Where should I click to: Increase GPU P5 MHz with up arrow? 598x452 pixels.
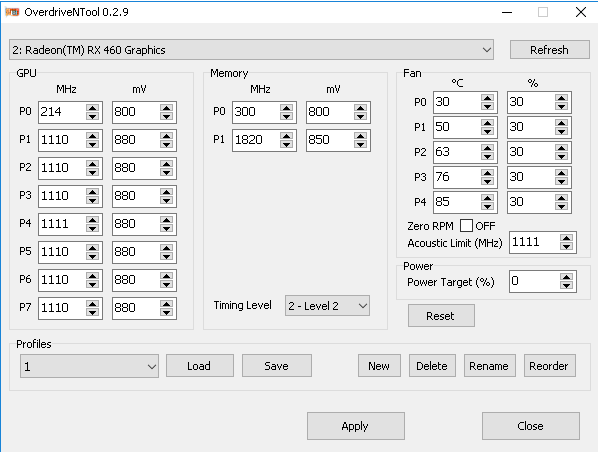[x=92, y=248]
